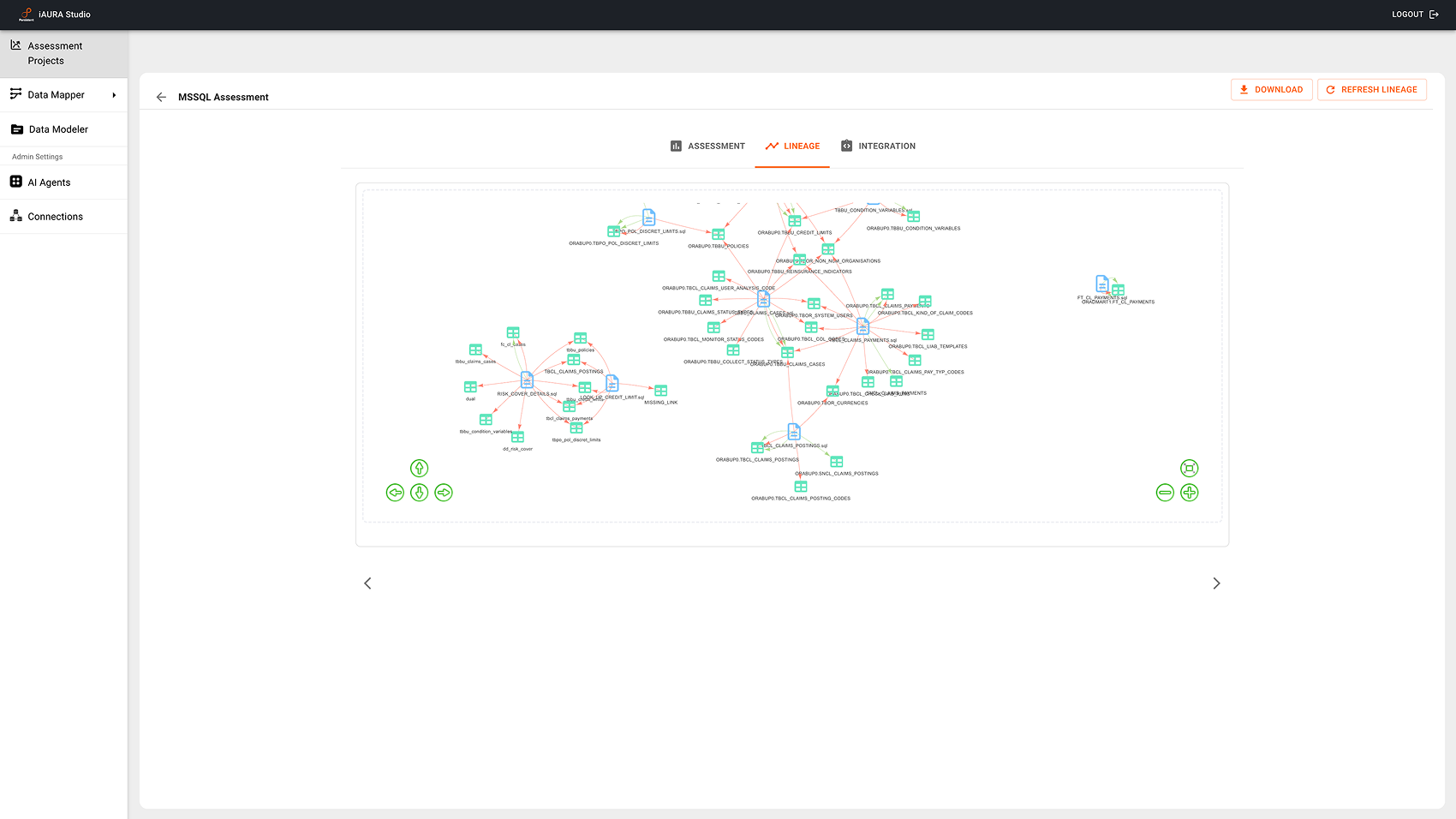Select the RISK_COVER_DETAILS.sql file node
Screen dimensions: 1456x819
(x=527, y=380)
